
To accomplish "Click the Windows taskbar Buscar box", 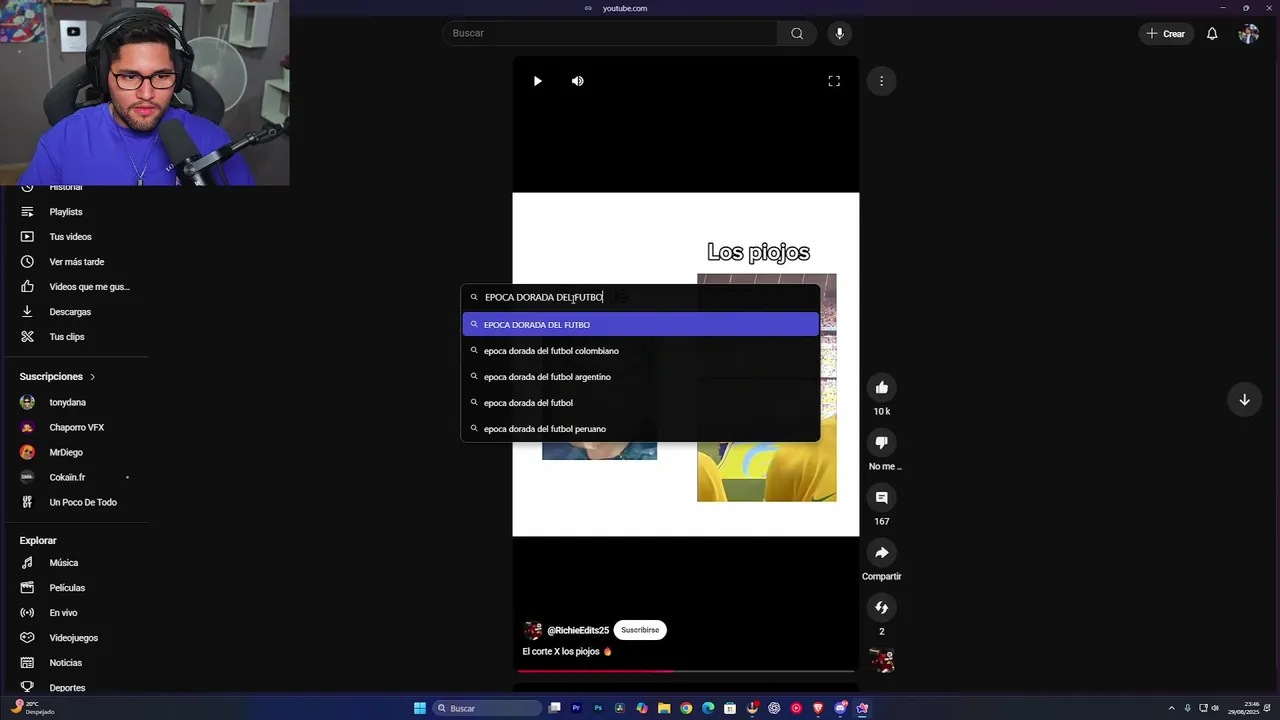I will coord(487,708).
